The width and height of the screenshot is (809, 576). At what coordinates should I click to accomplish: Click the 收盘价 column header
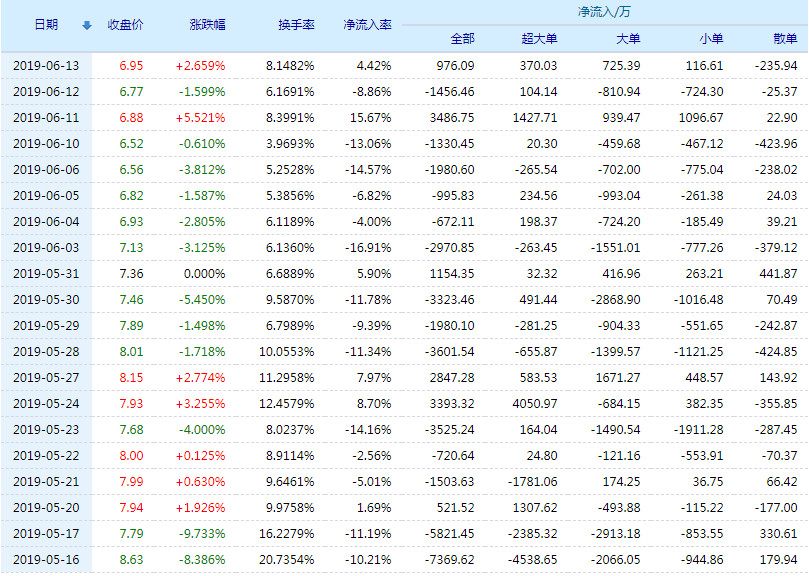point(125,25)
